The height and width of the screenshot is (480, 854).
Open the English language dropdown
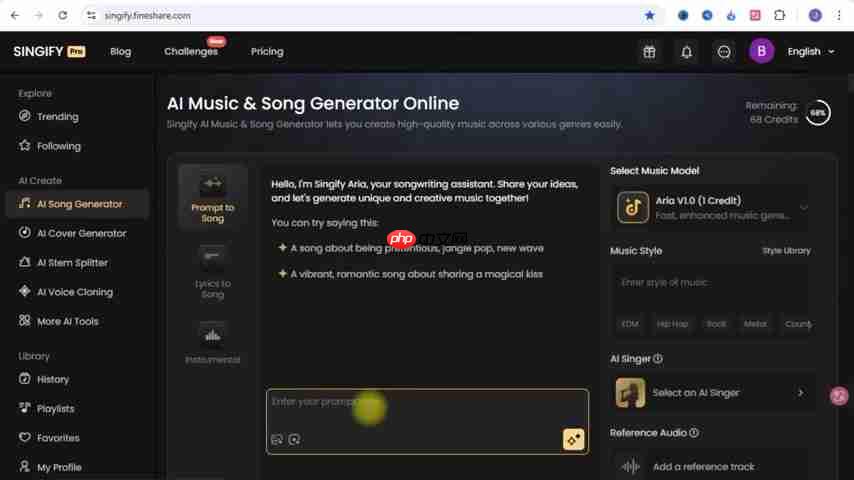pos(810,52)
